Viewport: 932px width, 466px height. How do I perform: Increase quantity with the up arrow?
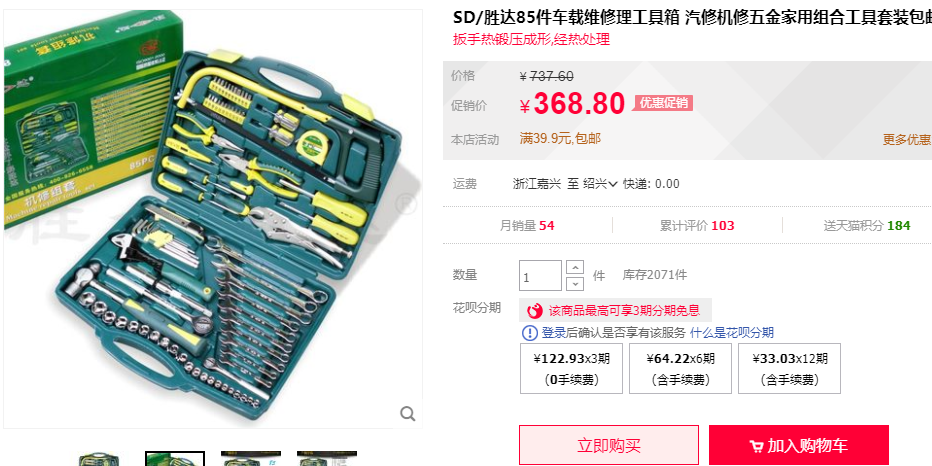[575, 267]
